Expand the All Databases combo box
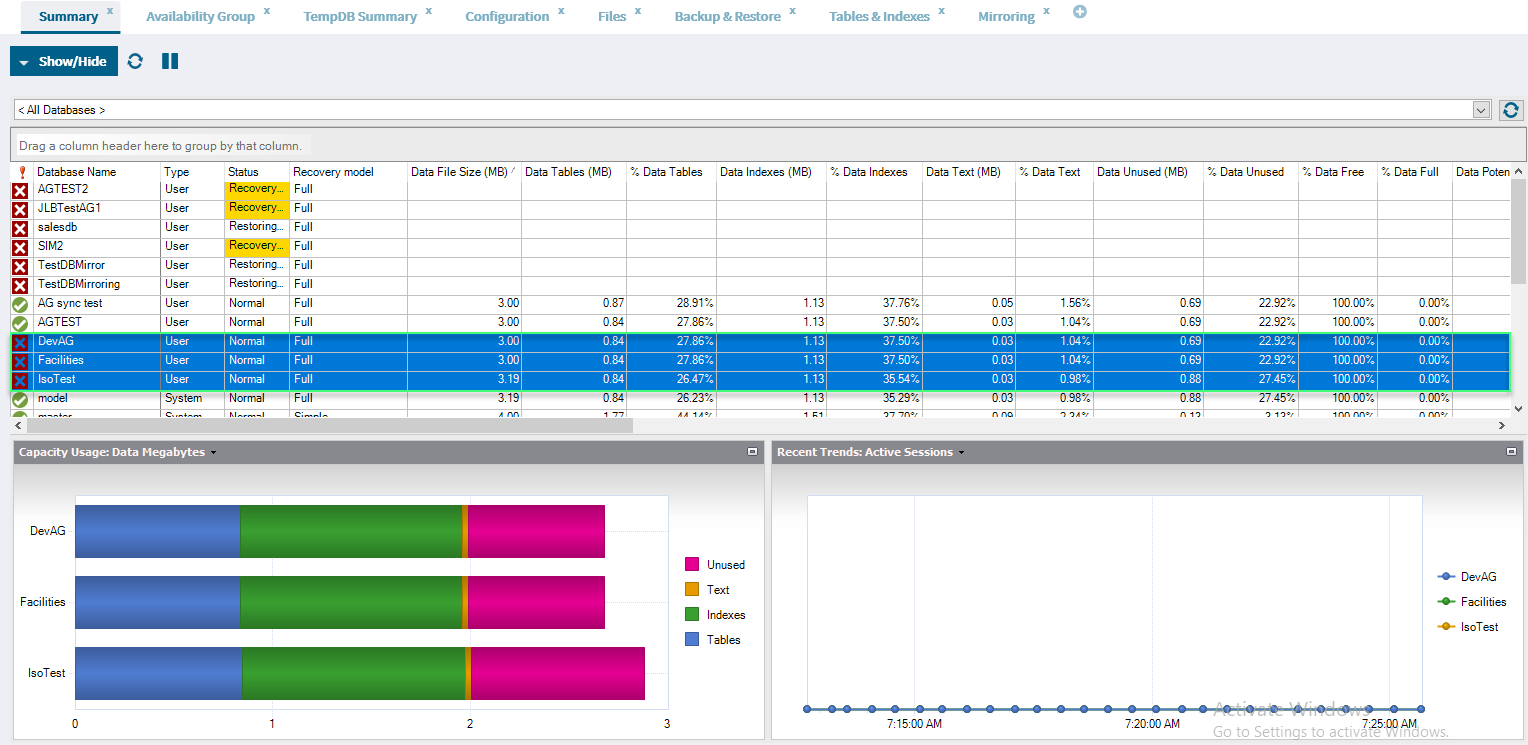The width and height of the screenshot is (1528, 745). [1481, 110]
